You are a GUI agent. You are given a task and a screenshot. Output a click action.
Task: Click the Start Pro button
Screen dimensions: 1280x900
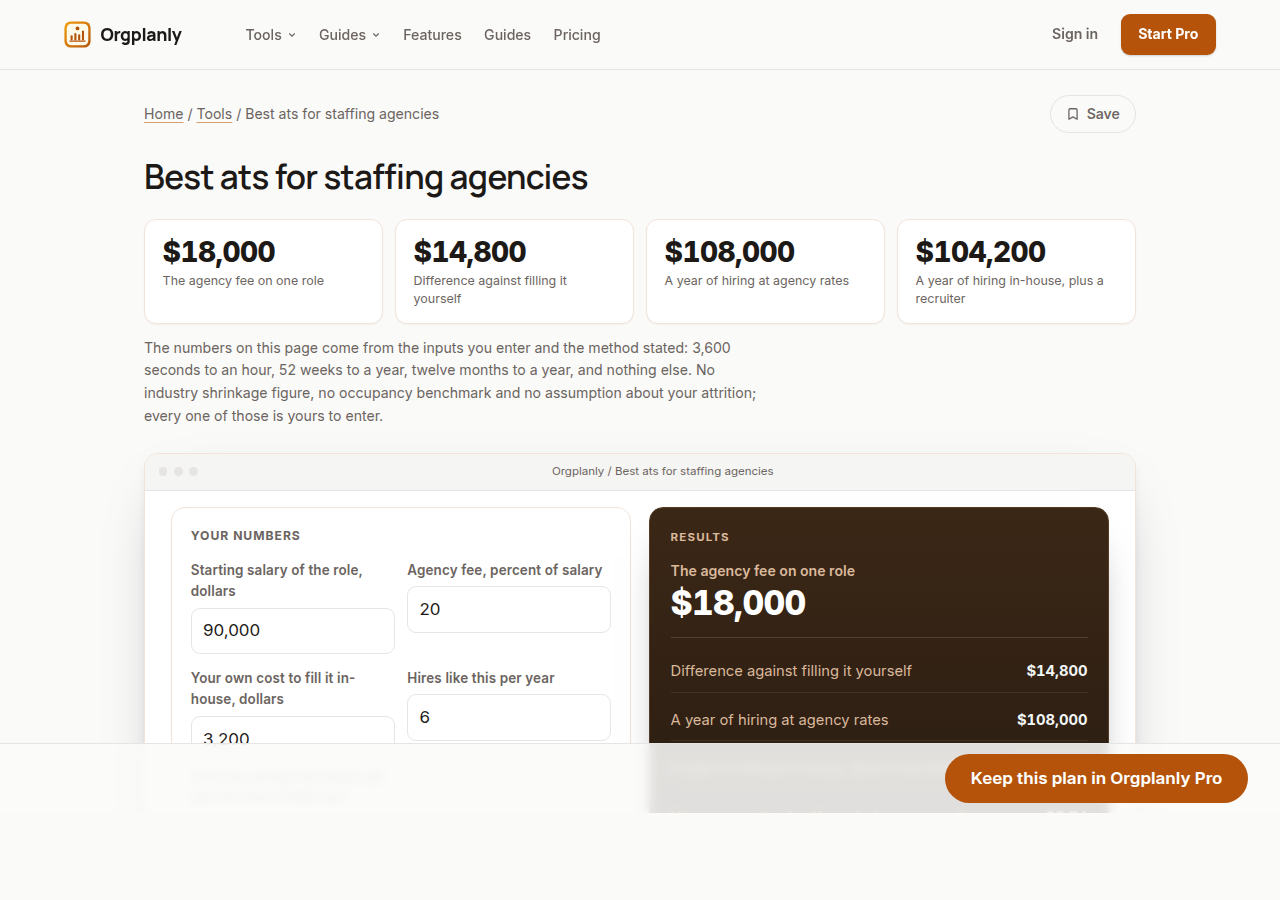coord(1168,34)
